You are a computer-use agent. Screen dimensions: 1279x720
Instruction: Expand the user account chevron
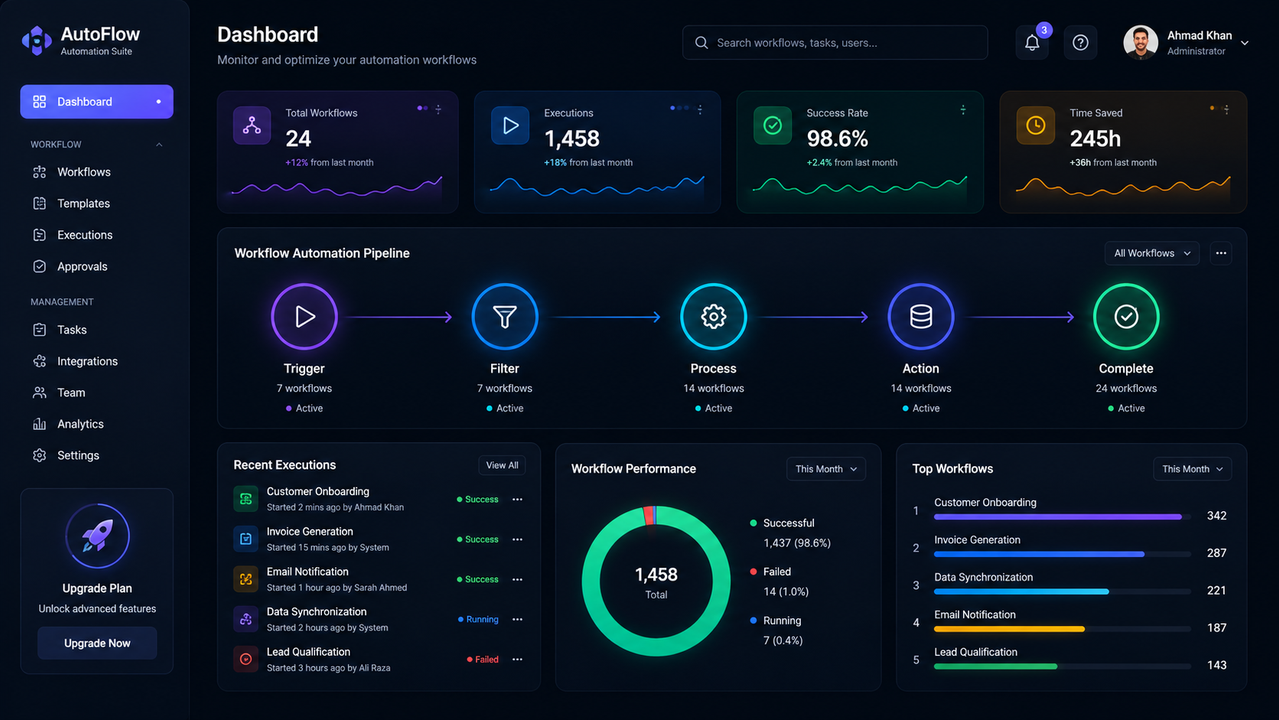coord(1245,43)
